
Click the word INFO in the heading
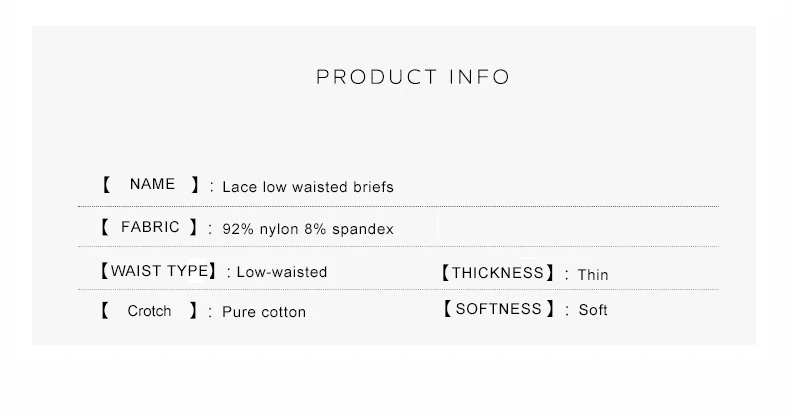point(480,77)
